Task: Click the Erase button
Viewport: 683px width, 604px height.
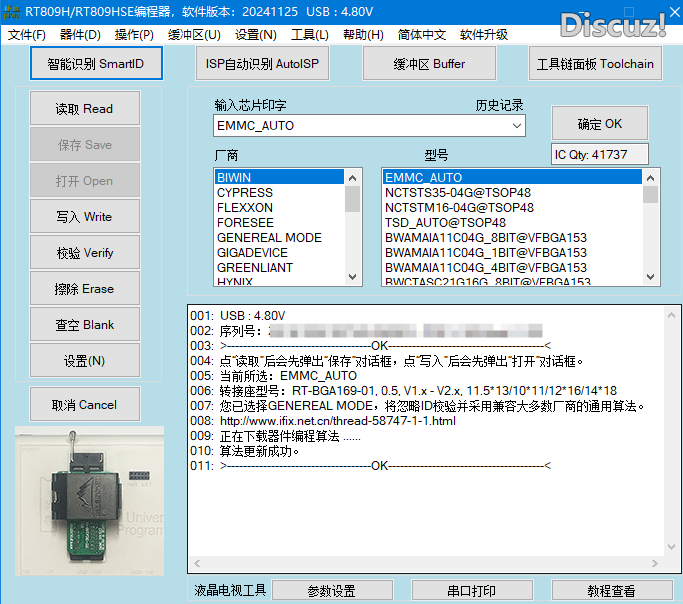Action: [x=85, y=289]
